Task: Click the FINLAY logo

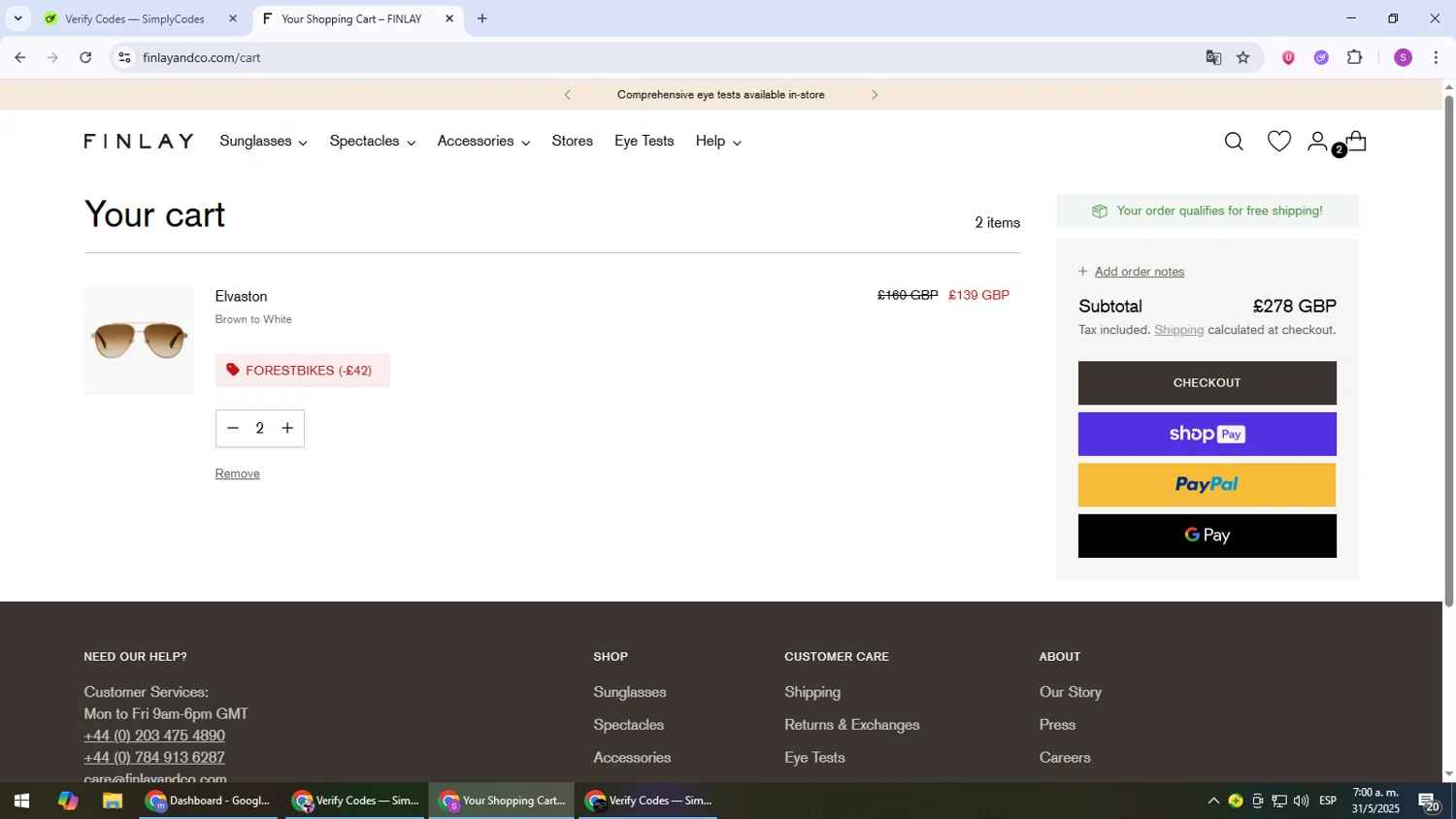Action: 139,142
